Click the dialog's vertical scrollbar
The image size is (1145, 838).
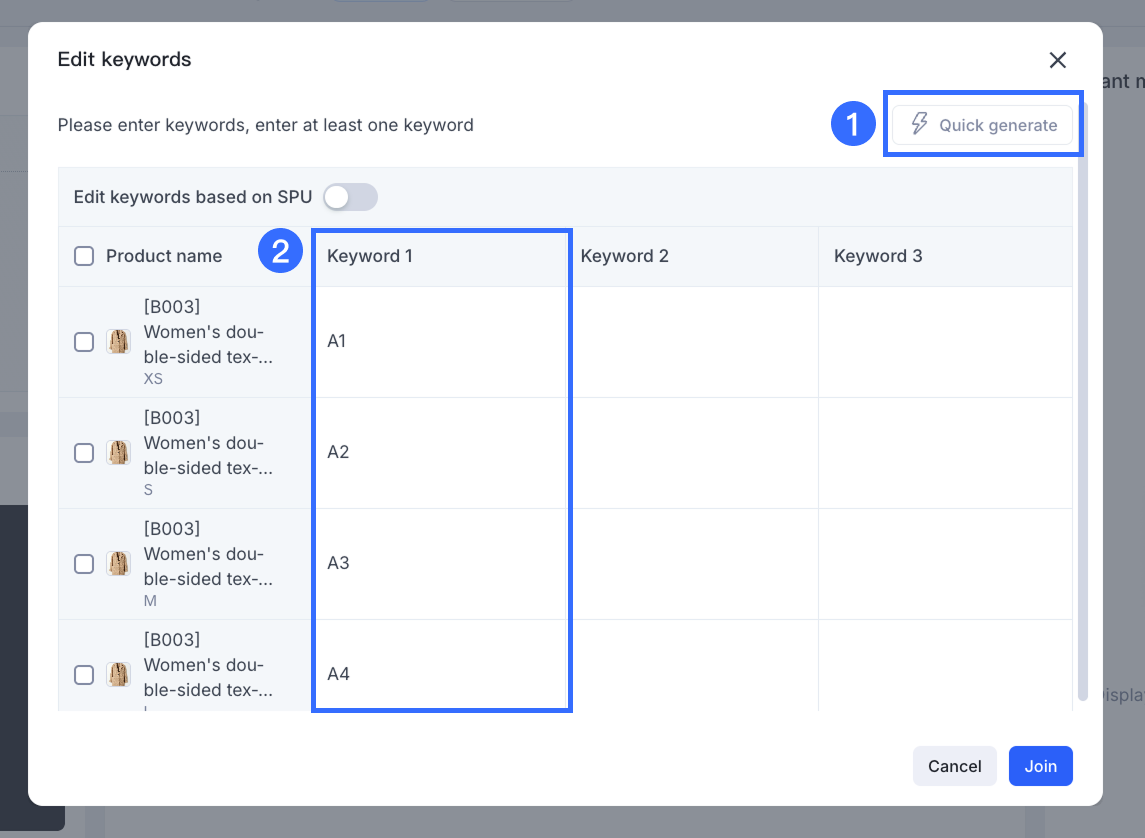pos(1082,400)
